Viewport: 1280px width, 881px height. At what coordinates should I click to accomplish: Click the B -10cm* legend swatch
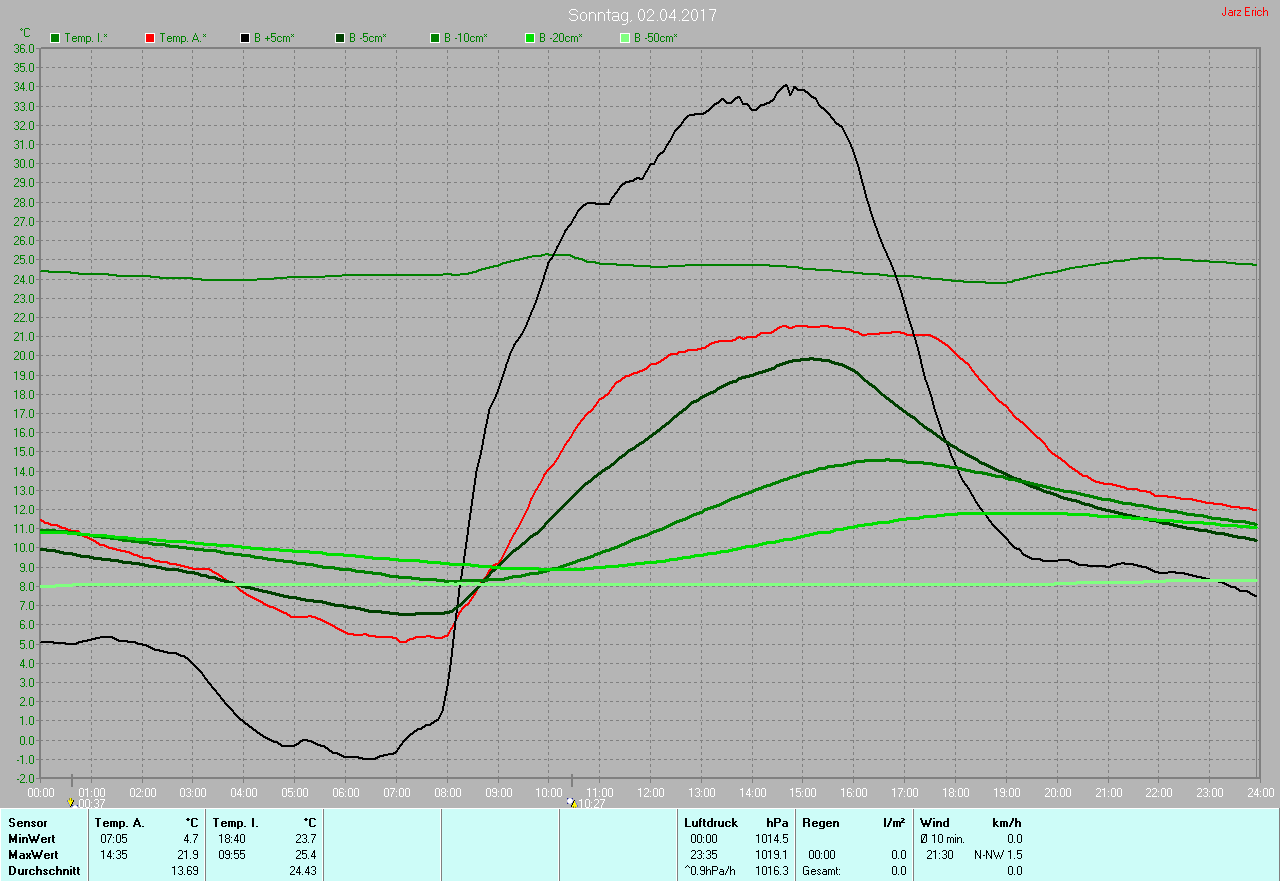click(x=435, y=38)
